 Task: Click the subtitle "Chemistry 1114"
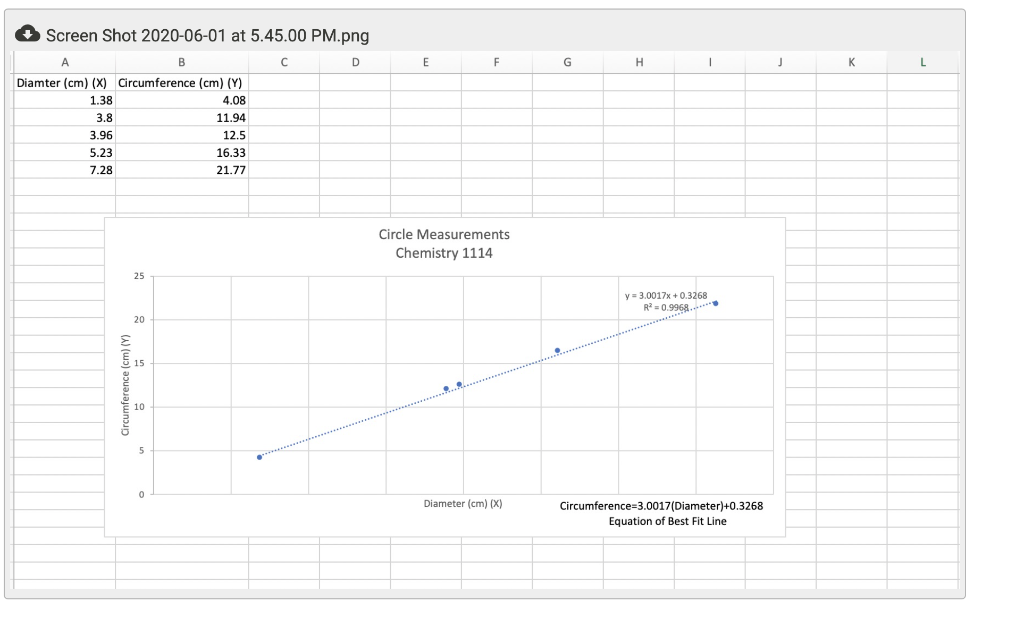coord(443,253)
